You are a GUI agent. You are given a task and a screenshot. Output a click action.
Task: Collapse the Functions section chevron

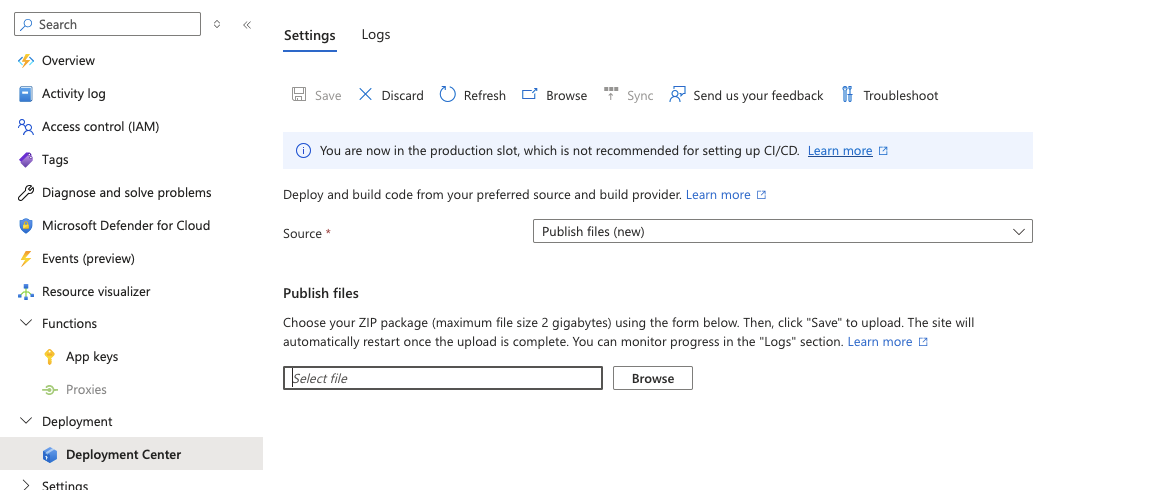(x=26, y=323)
